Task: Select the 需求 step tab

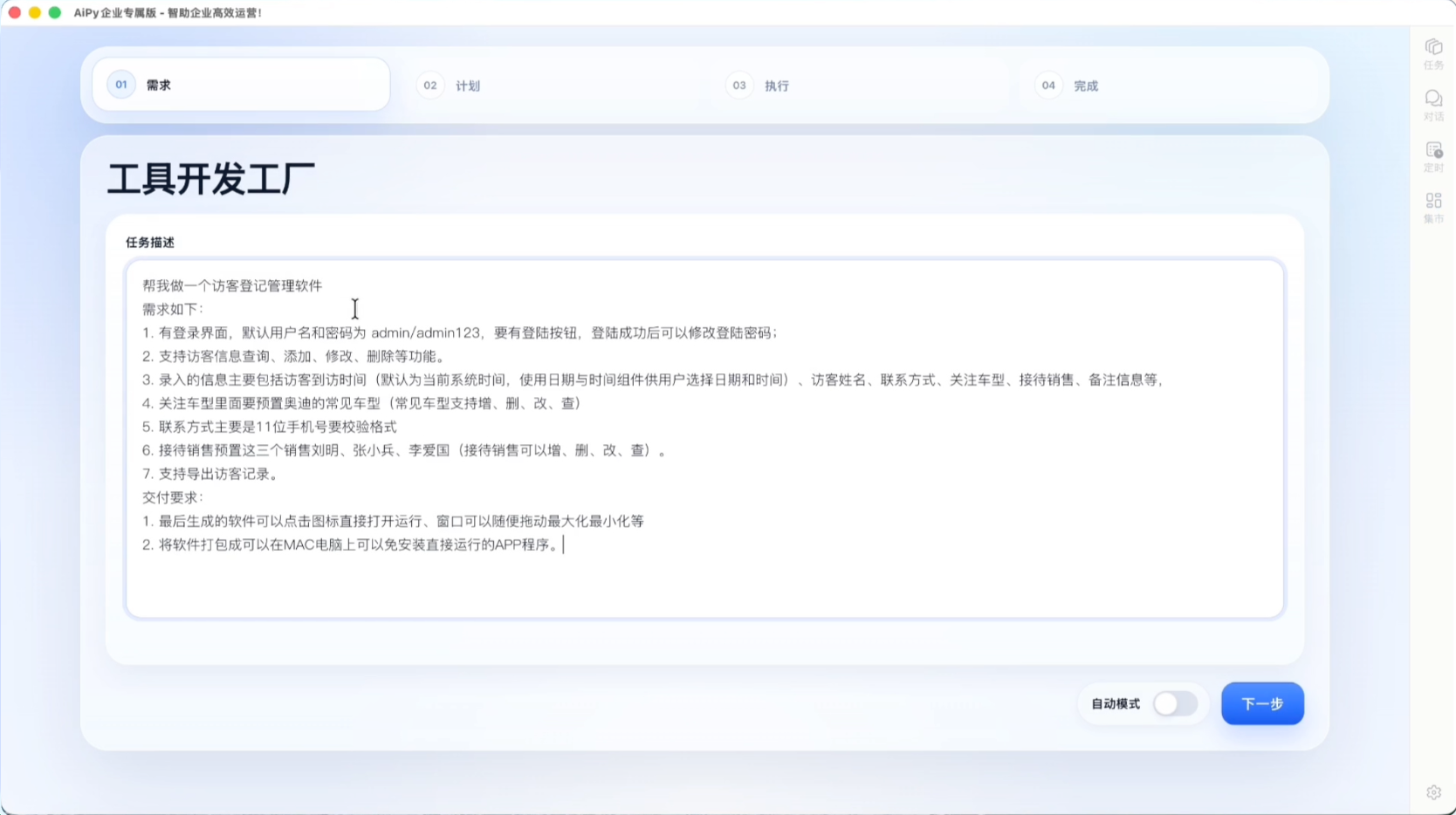Action: click(x=241, y=85)
